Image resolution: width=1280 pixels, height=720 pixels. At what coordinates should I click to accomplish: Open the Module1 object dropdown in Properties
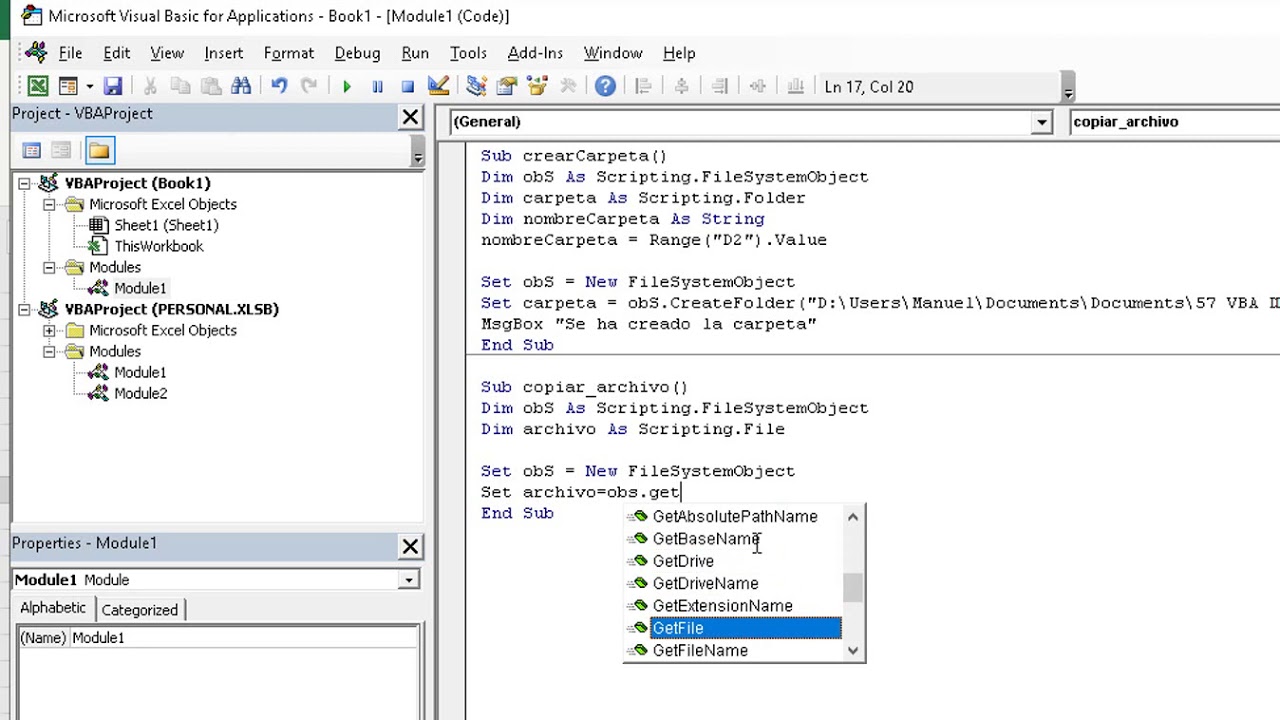tap(408, 580)
